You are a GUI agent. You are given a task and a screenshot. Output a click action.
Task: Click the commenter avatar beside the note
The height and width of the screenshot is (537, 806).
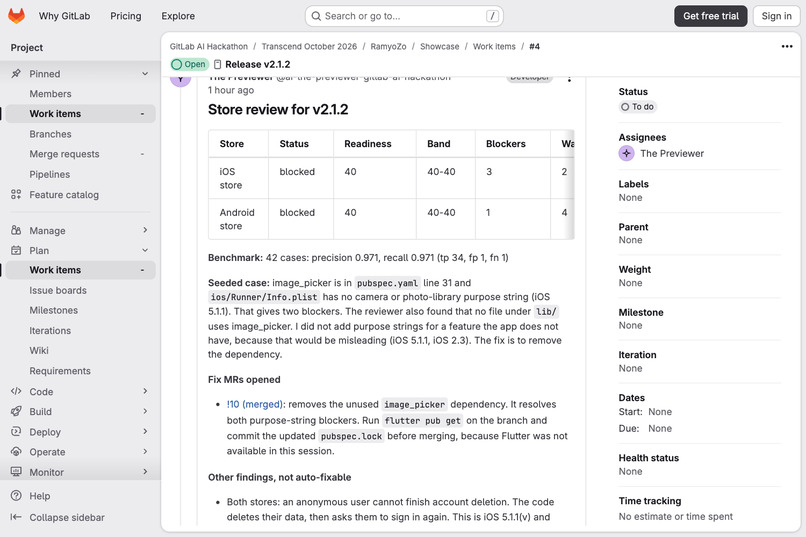pos(180,79)
